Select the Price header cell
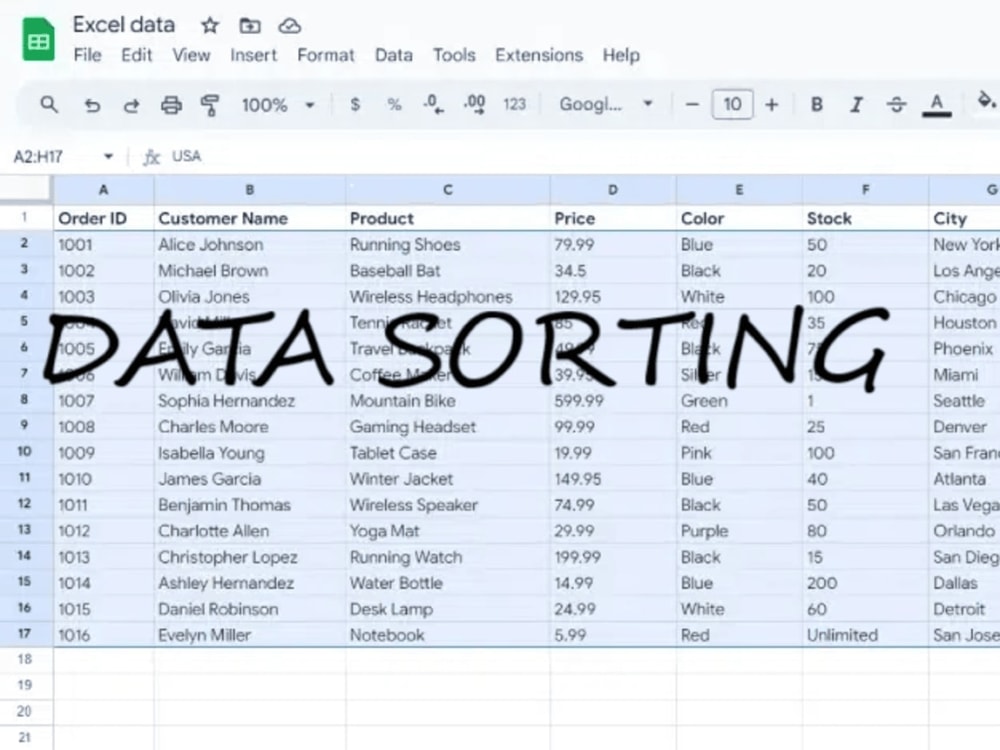 click(613, 218)
